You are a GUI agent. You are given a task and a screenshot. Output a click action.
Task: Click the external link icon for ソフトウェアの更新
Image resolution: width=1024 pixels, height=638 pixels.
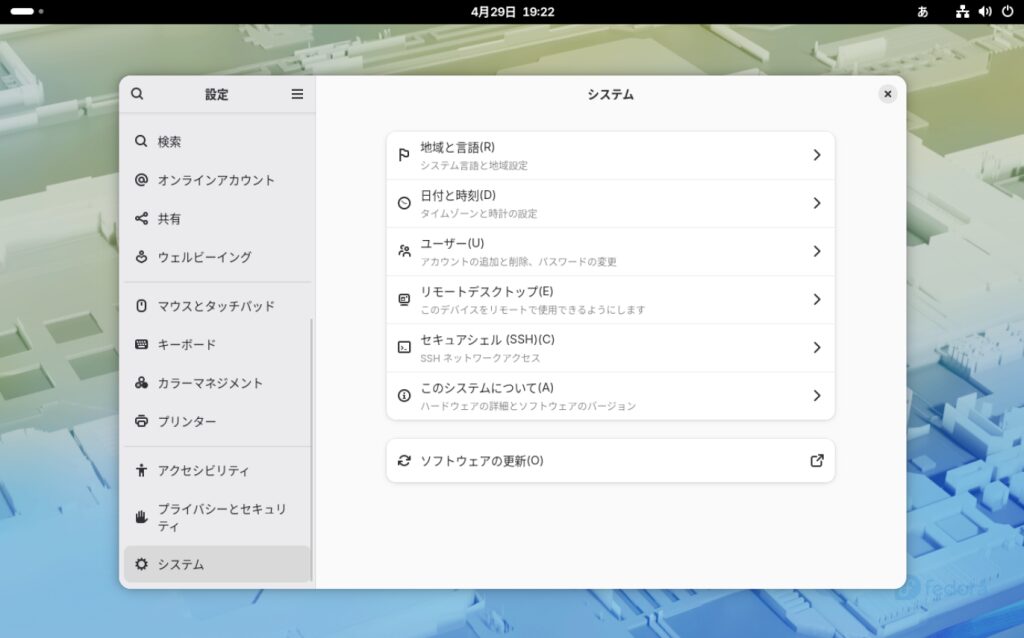click(816, 461)
